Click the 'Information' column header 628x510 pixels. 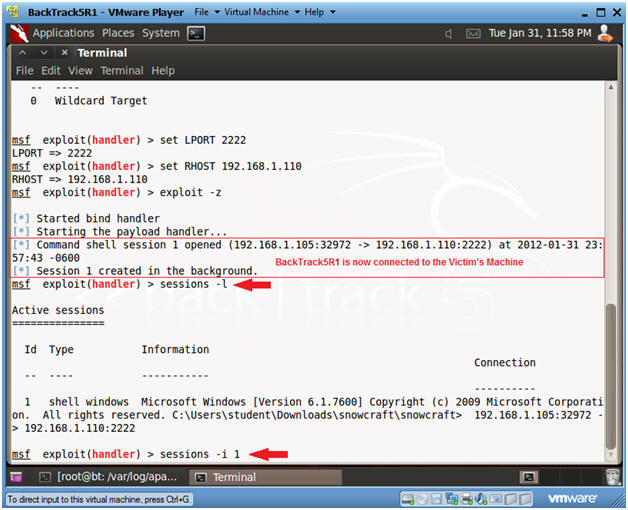[x=175, y=349]
